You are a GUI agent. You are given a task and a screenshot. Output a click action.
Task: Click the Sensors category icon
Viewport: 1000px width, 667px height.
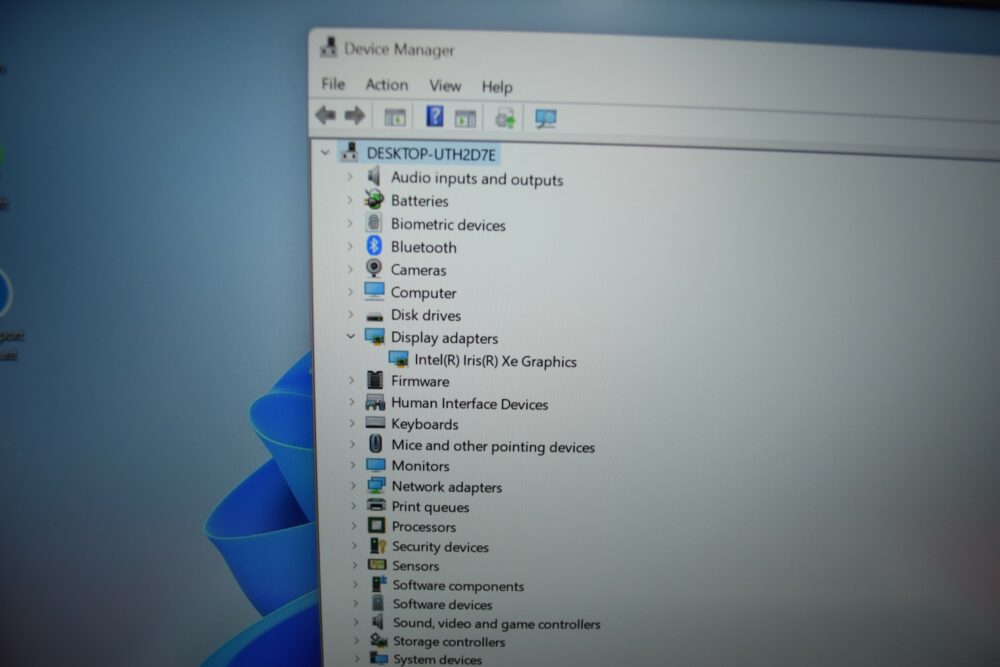377,564
